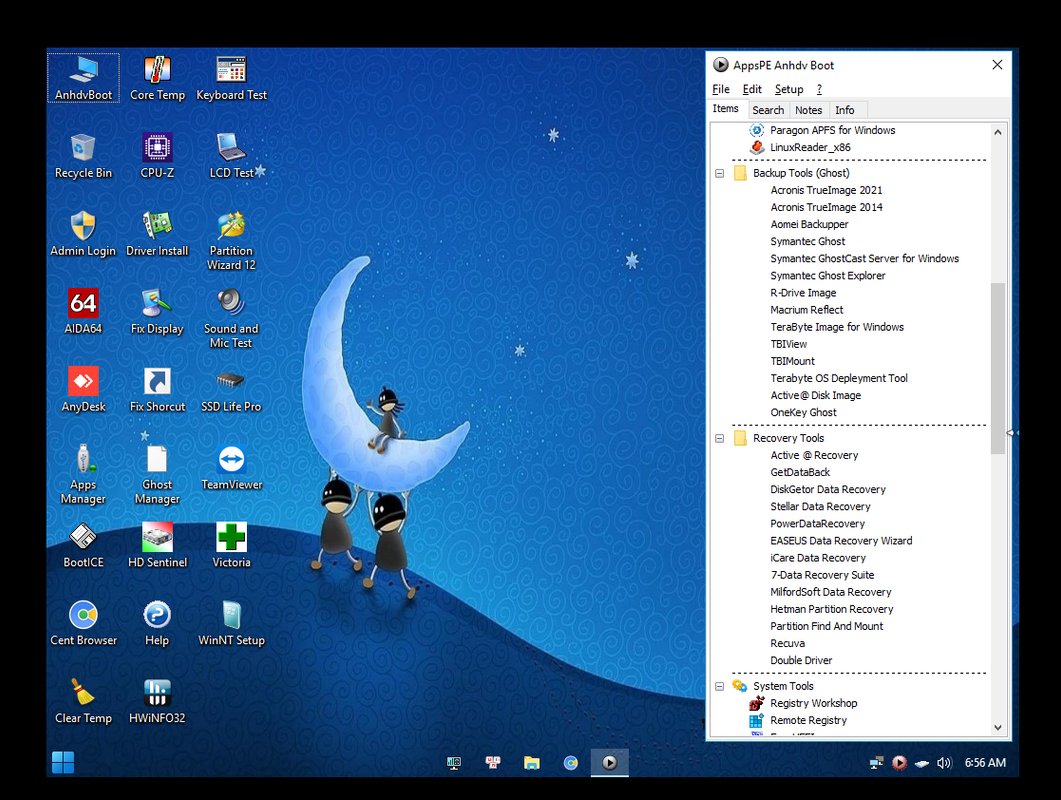Select Macrium Reflect in the list

807,310
